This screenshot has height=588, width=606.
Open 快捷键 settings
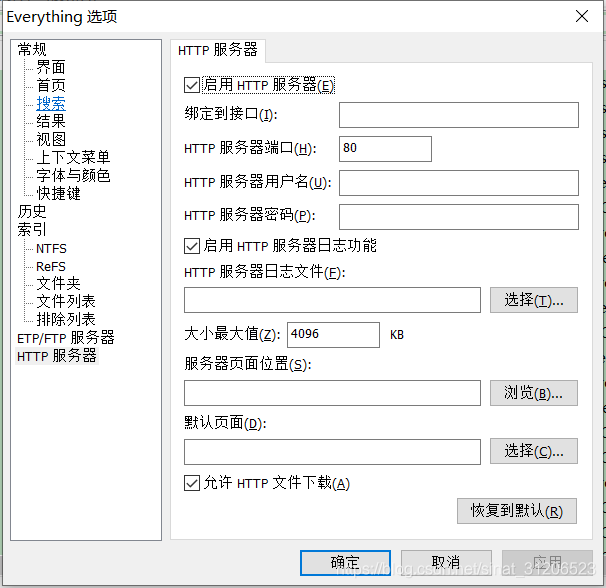(x=58, y=193)
